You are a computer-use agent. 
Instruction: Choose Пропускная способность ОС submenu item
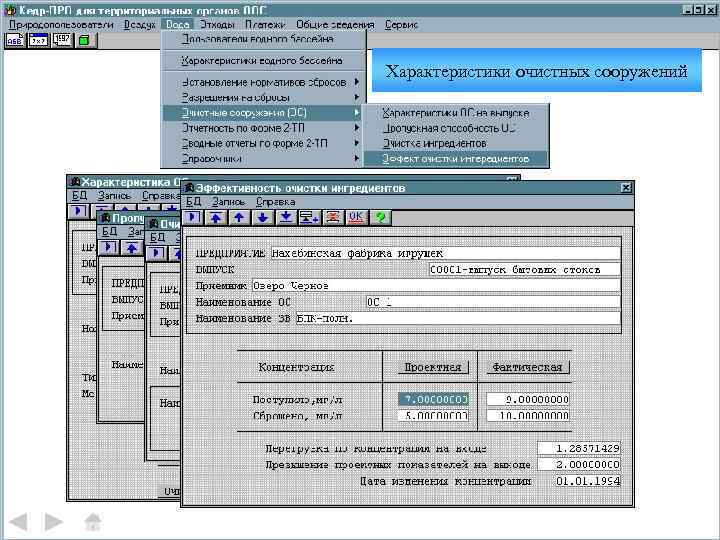point(456,128)
